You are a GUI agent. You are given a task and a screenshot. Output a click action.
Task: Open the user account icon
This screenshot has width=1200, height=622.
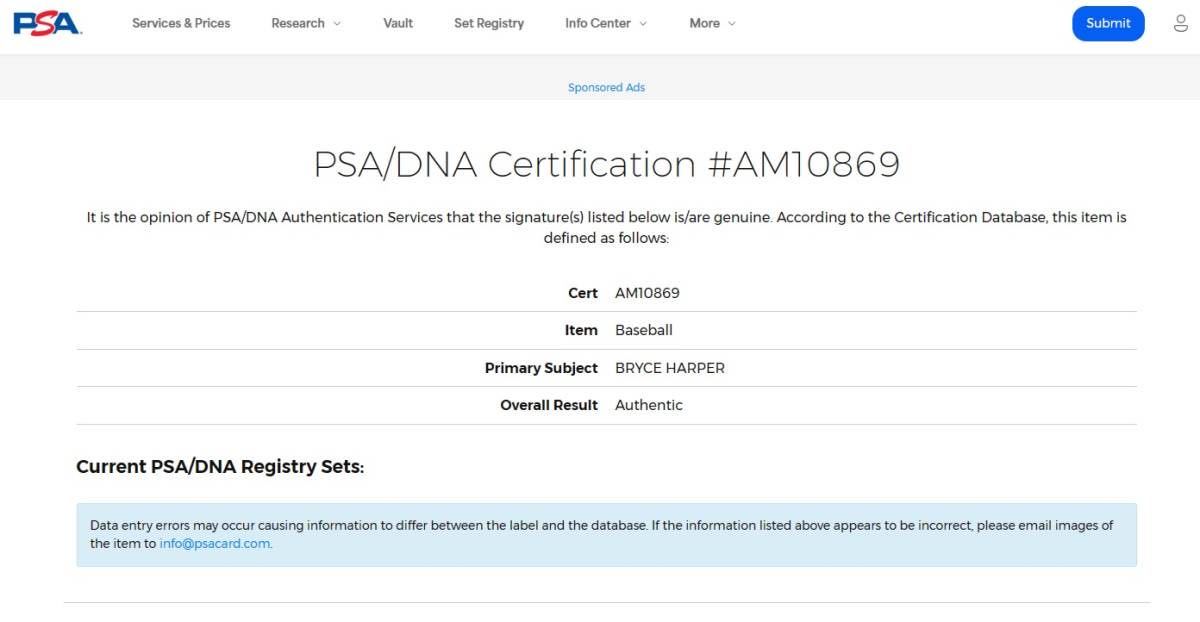coord(1180,23)
